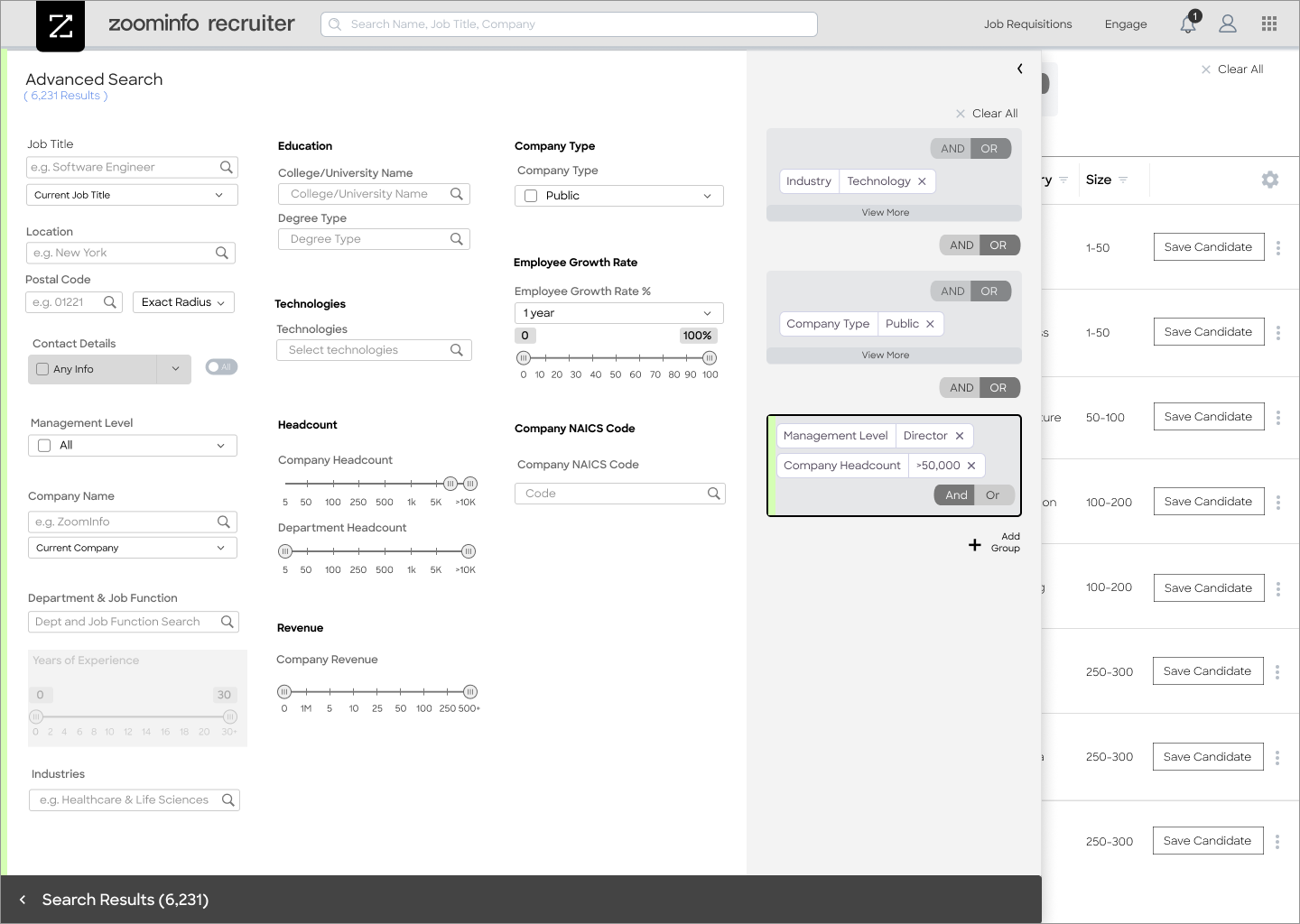Open the Exact Radius dropdown
1300x924 pixels.
click(184, 302)
